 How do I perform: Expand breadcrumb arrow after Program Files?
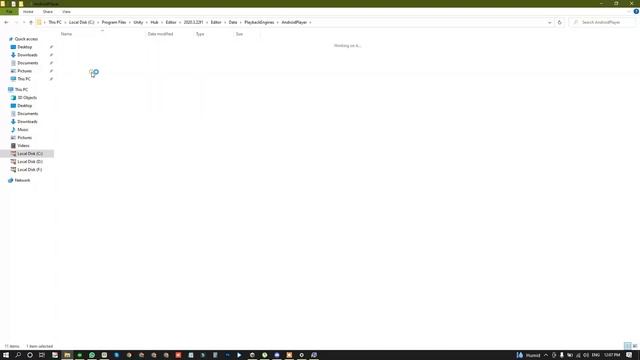click(x=130, y=22)
